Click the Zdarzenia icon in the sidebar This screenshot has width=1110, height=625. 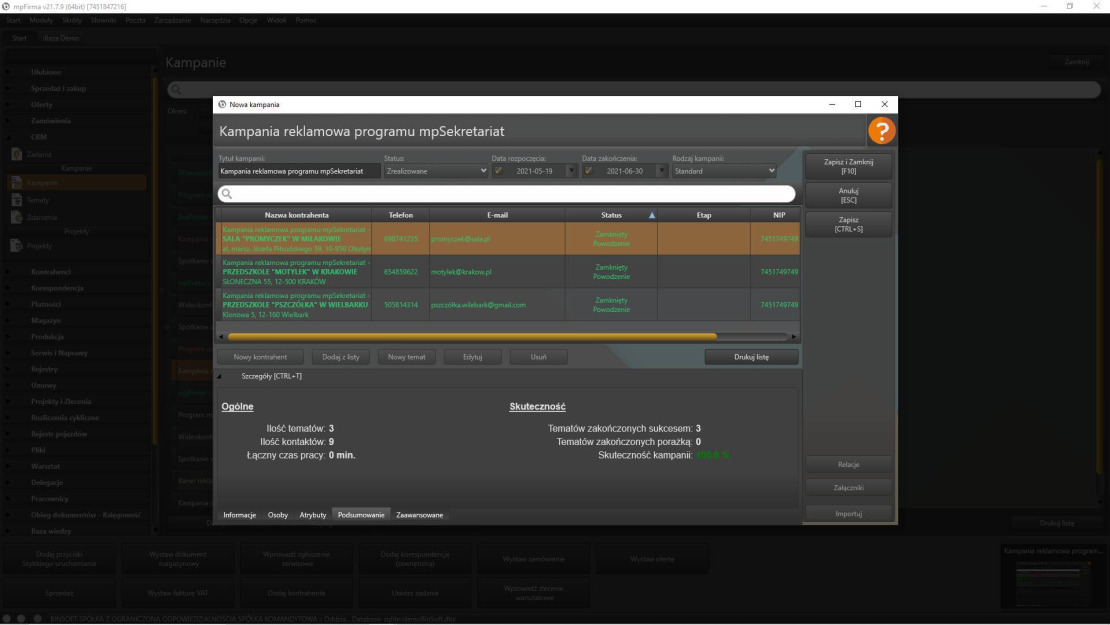tap(16, 217)
